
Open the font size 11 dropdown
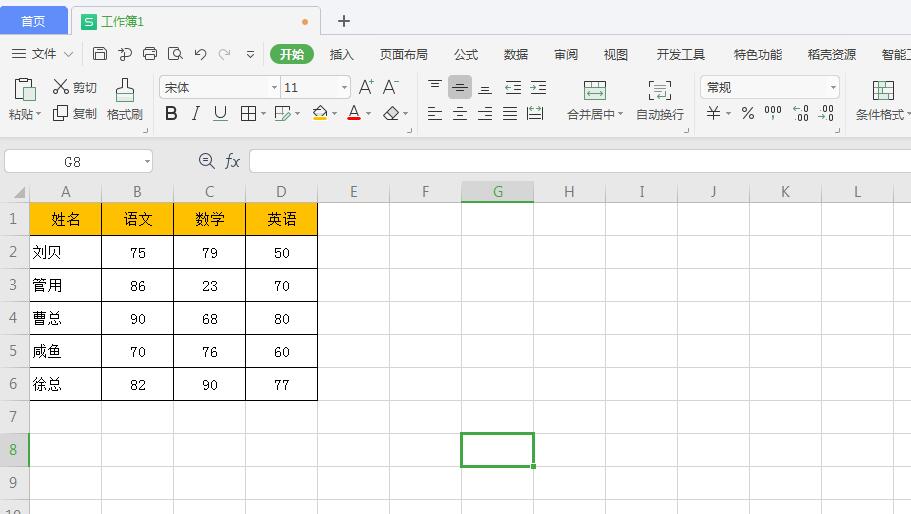click(x=344, y=88)
